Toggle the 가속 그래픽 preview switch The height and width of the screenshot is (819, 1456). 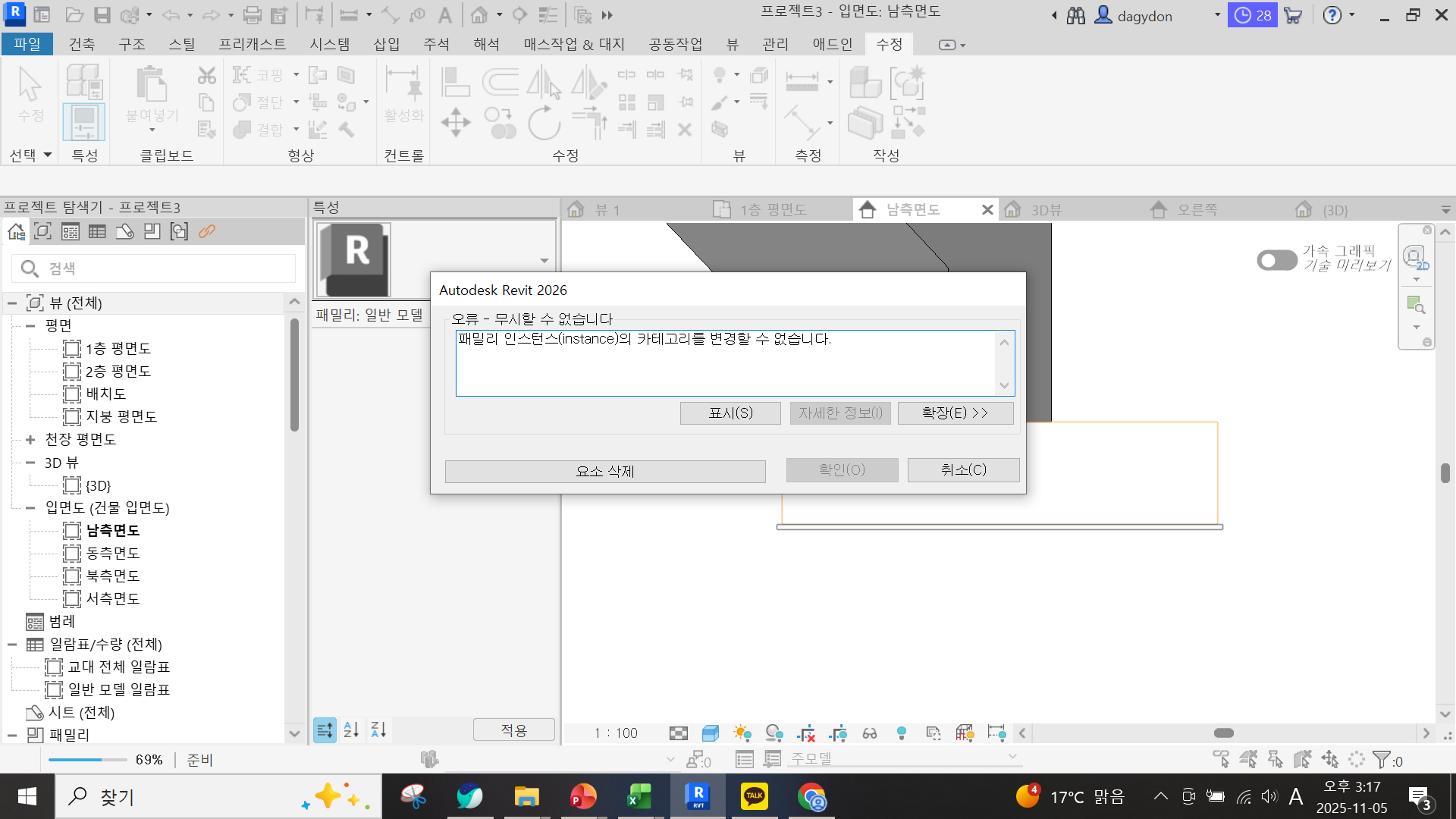(x=1277, y=260)
